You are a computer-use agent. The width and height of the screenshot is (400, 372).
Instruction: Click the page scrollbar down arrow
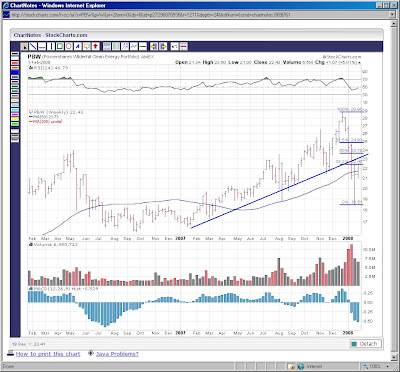coord(393,357)
